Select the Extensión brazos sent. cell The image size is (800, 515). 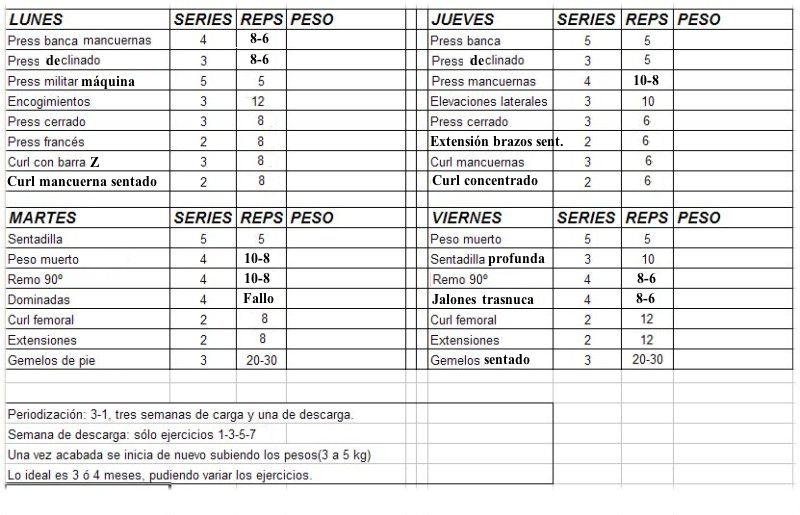point(497,142)
